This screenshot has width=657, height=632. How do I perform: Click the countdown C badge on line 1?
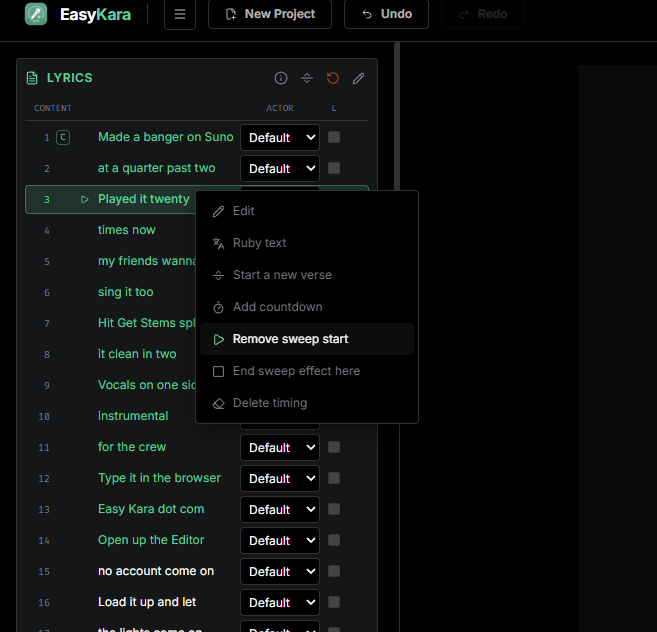63,137
